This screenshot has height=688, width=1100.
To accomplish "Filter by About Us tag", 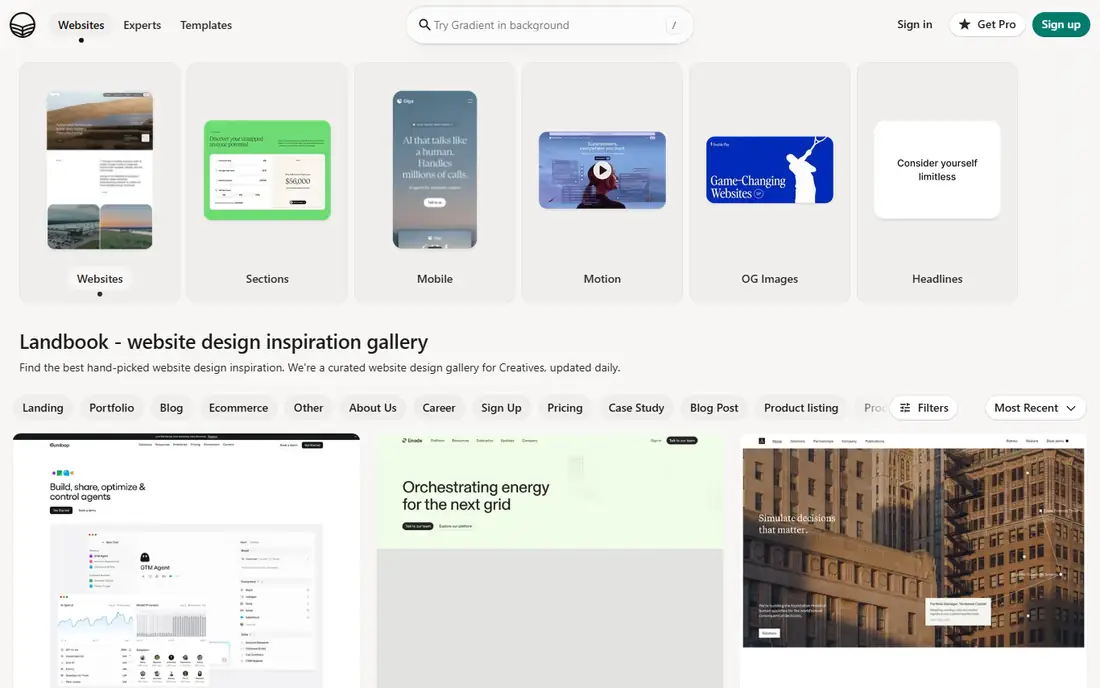I will pyautogui.click(x=373, y=407).
